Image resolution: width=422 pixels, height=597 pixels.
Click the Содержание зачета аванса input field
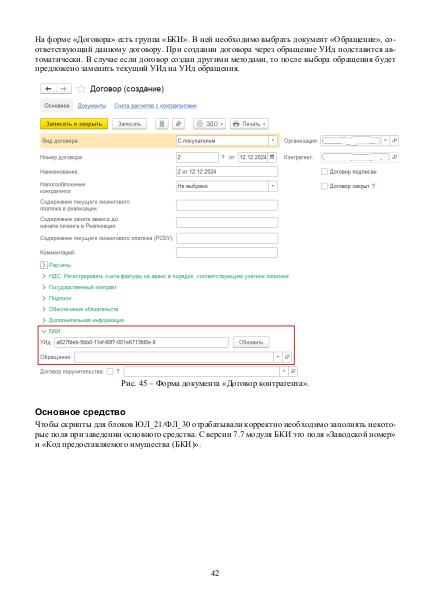[227, 222]
